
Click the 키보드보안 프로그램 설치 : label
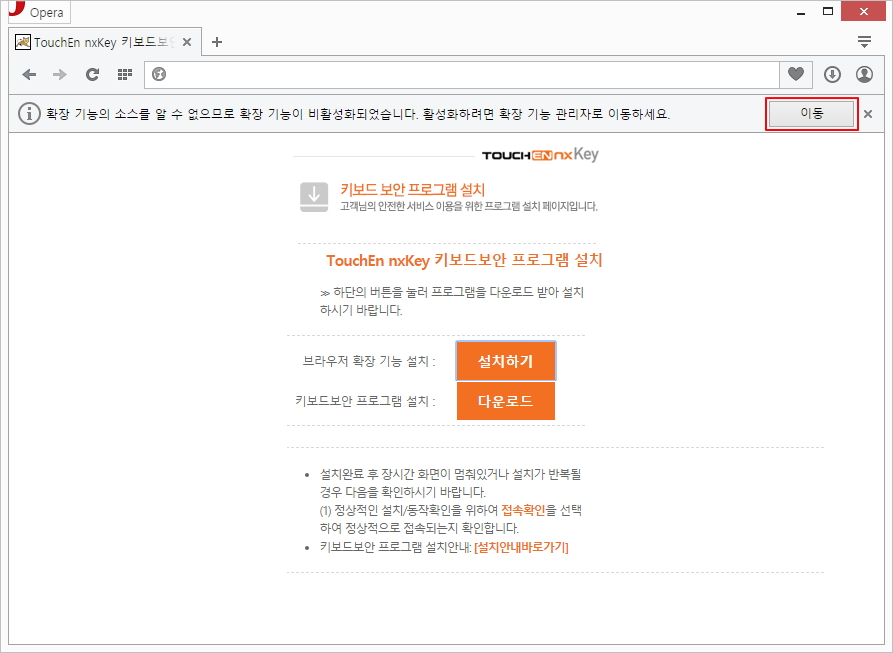pyautogui.click(x=365, y=401)
